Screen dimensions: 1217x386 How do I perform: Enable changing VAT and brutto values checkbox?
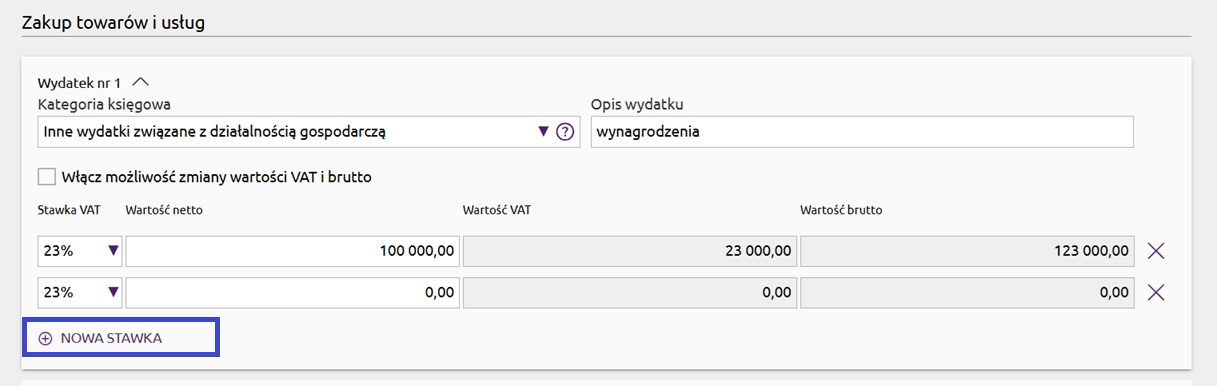coord(47,177)
